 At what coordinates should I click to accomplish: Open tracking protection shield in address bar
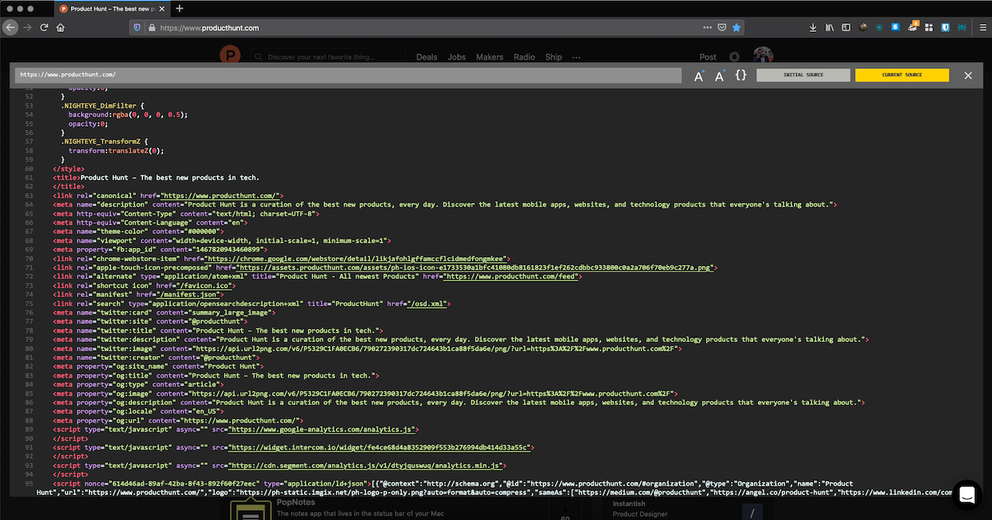coord(137,28)
